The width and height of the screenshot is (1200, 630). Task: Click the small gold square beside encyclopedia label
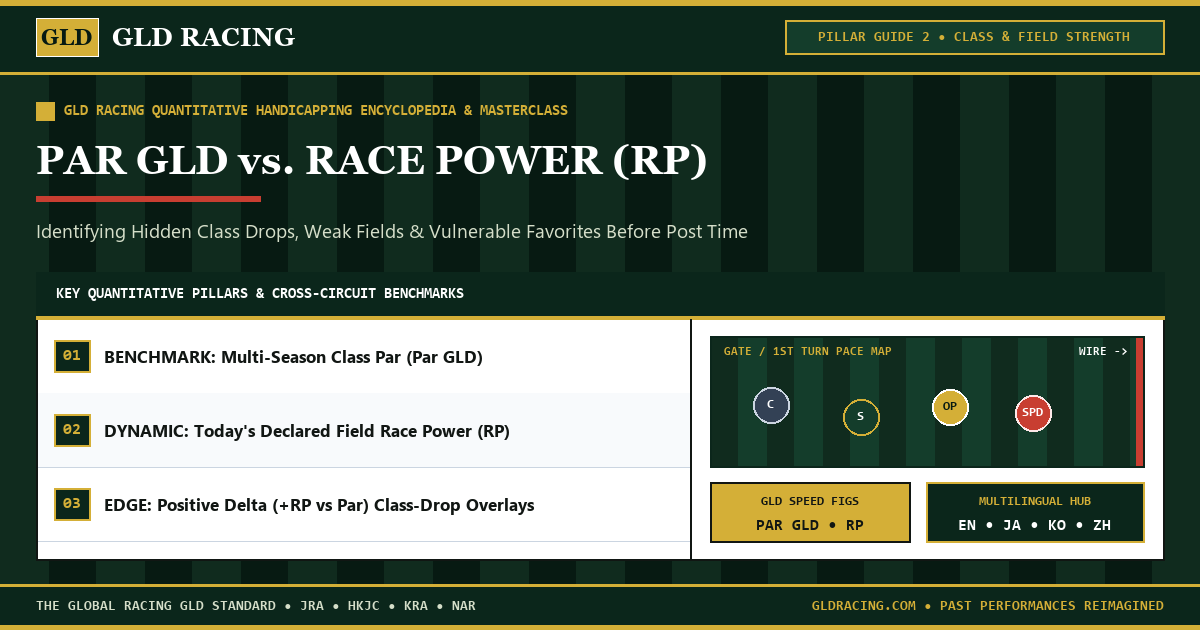[45, 111]
